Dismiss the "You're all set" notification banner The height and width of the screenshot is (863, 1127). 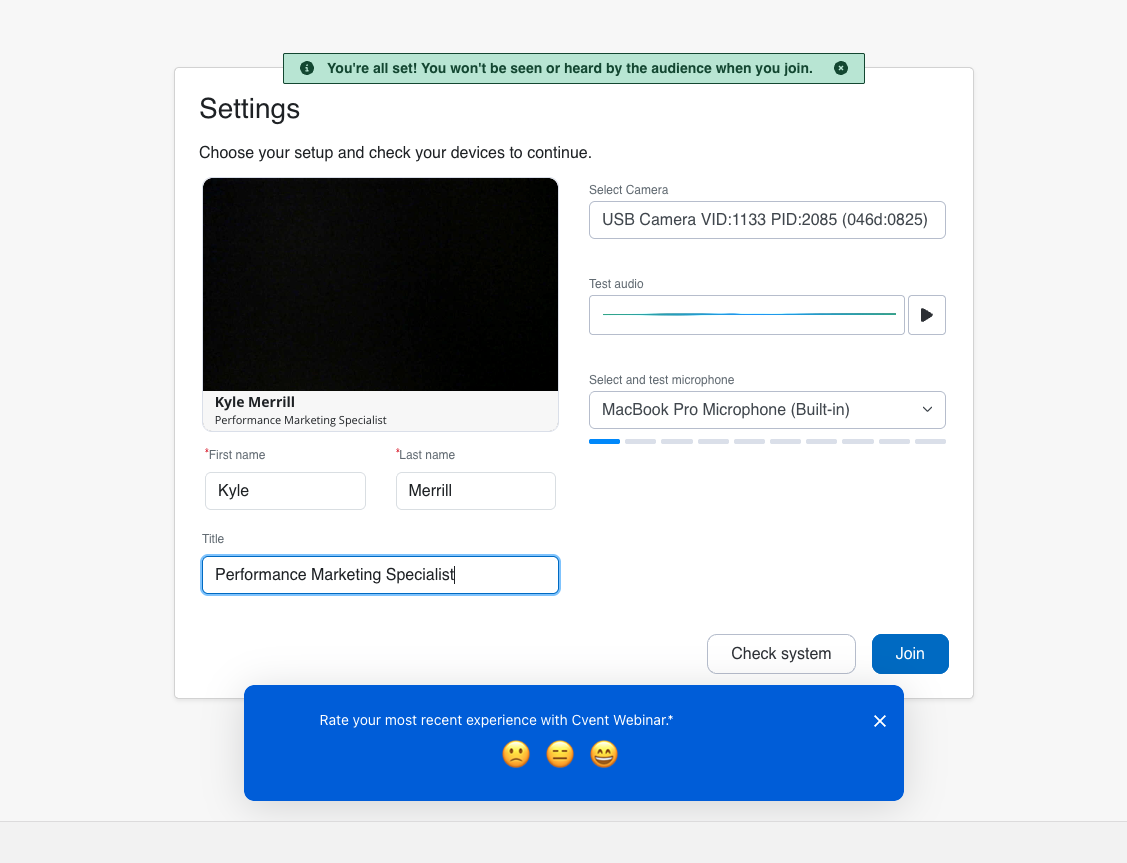(841, 68)
